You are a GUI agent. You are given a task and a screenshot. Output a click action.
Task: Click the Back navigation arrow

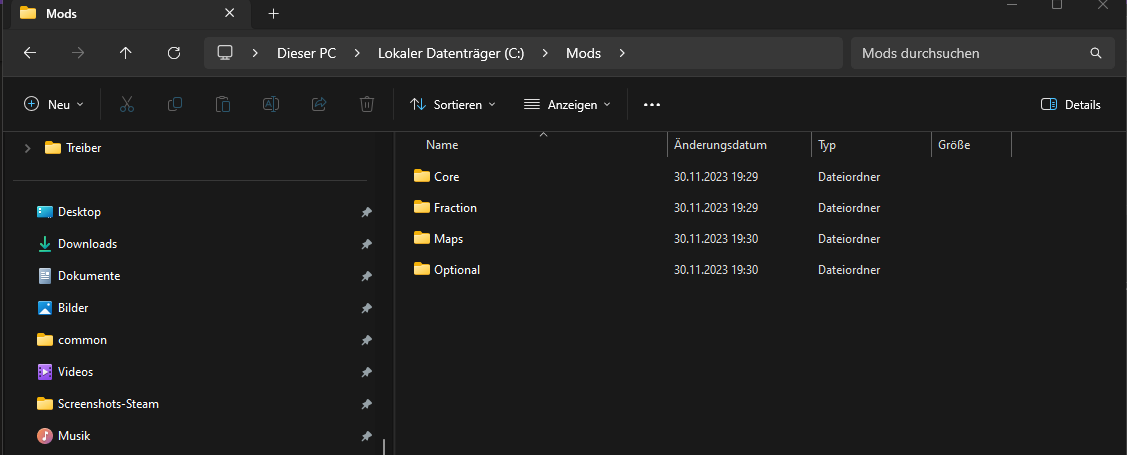30,53
